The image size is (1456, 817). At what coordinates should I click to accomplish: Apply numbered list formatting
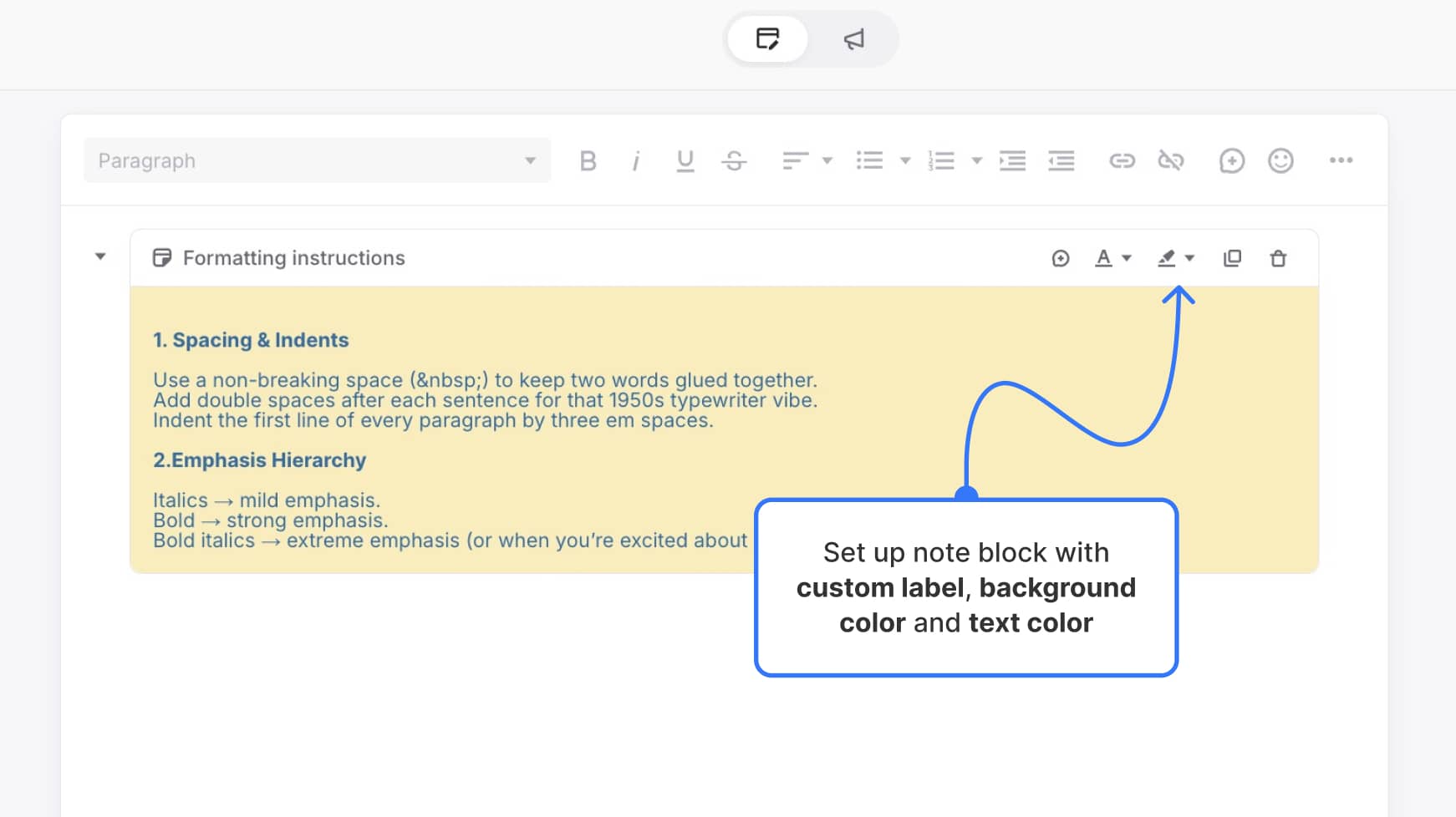point(941,160)
